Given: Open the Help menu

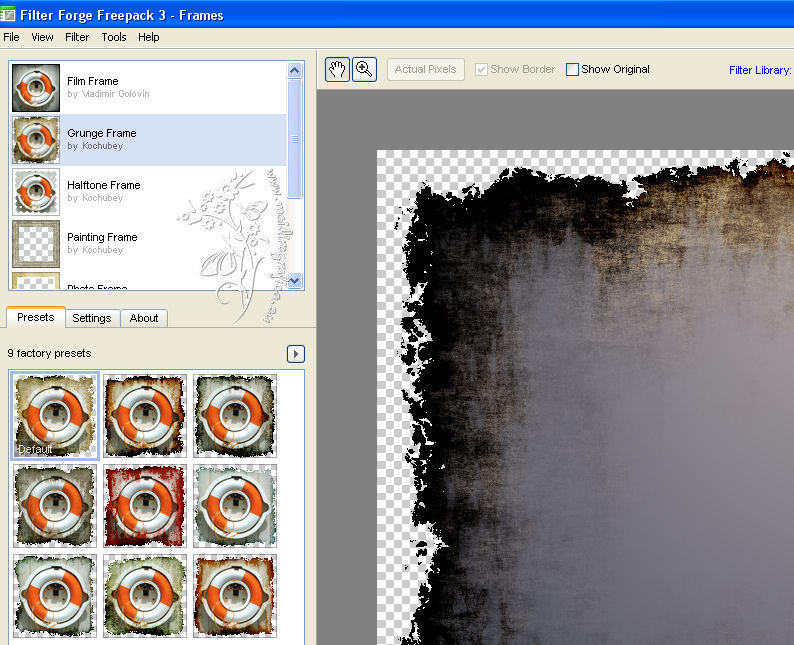Looking at the screenshot, I should tap(148, 37).
